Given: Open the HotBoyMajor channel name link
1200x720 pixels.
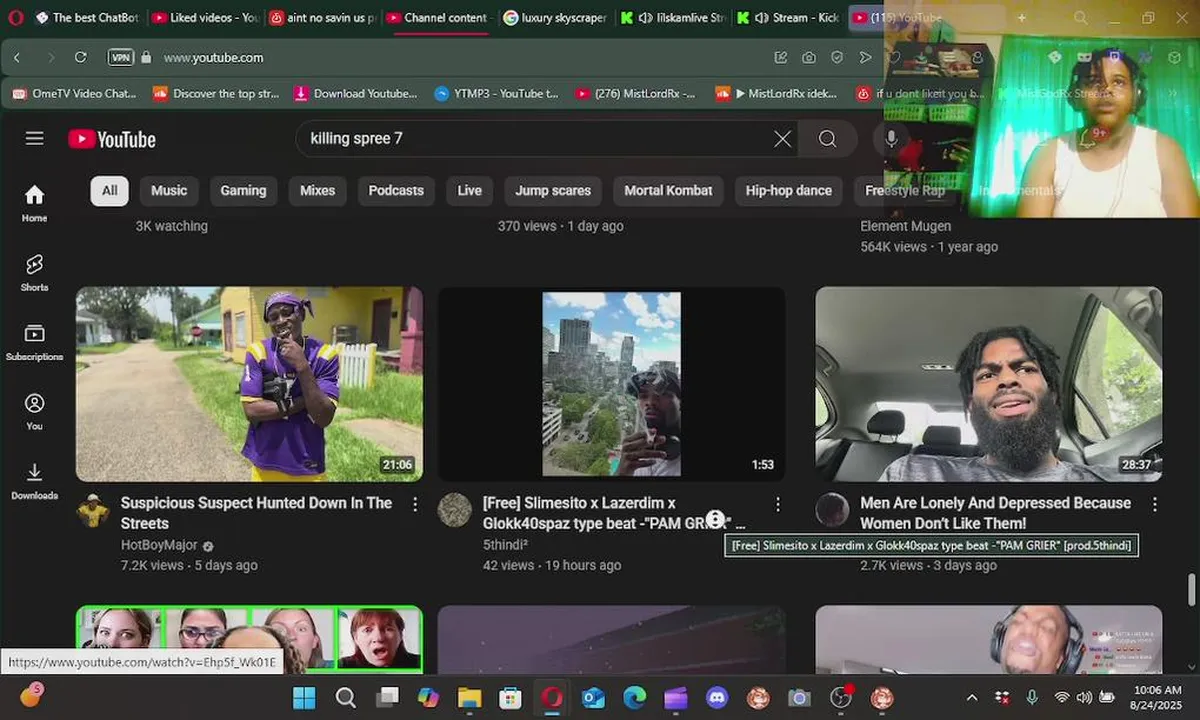Looking at the screenshot, I should [x=159, y=546].
